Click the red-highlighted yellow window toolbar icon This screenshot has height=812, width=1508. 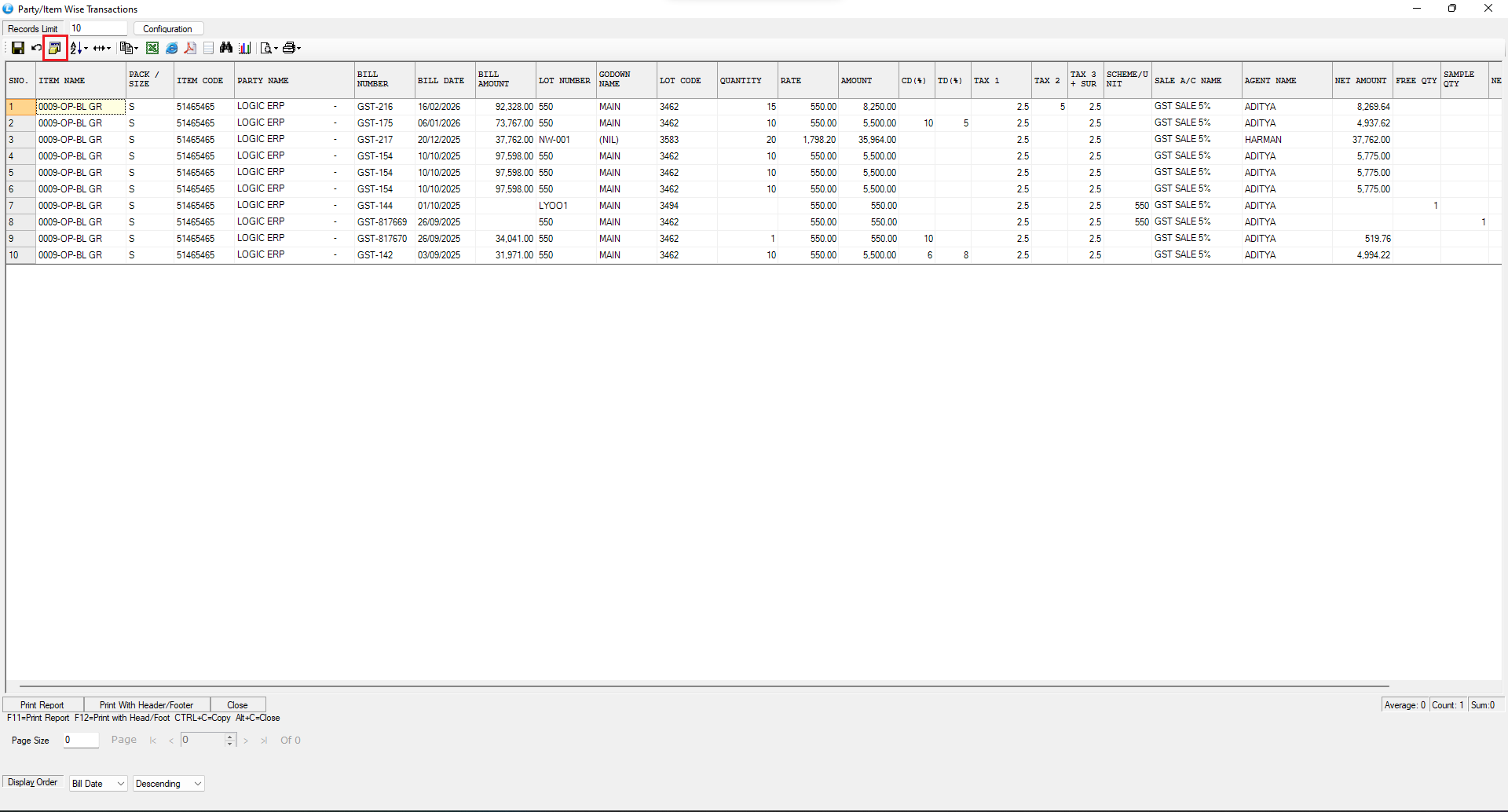55,49
